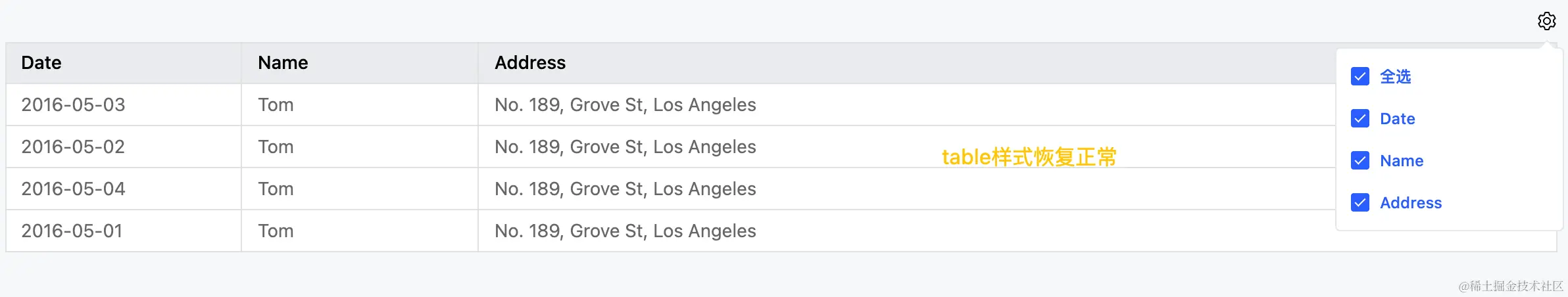
Task: Click the 2016-05-01 date cell
Action: (124, 231)
